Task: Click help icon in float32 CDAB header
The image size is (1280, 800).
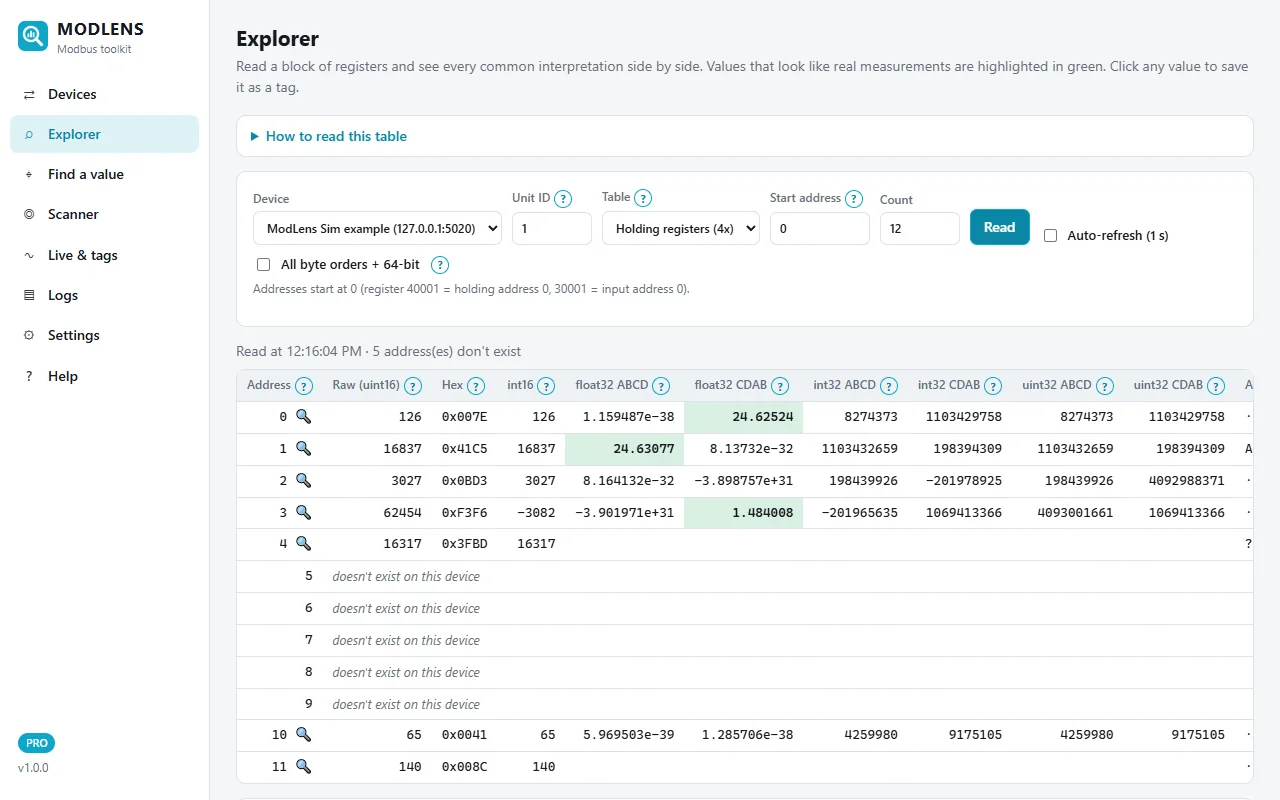Action: pyautogui.click(x=780, y=385)
